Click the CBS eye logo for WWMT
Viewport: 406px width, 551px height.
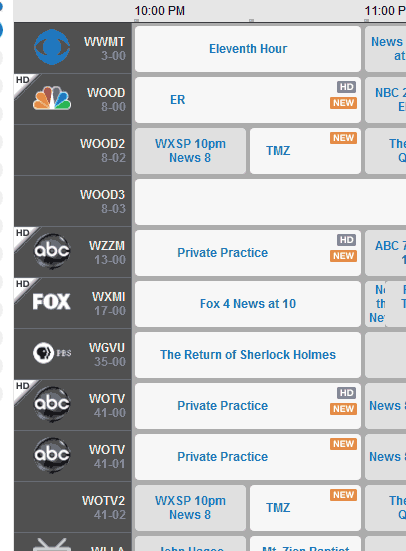tap(52, 47)
